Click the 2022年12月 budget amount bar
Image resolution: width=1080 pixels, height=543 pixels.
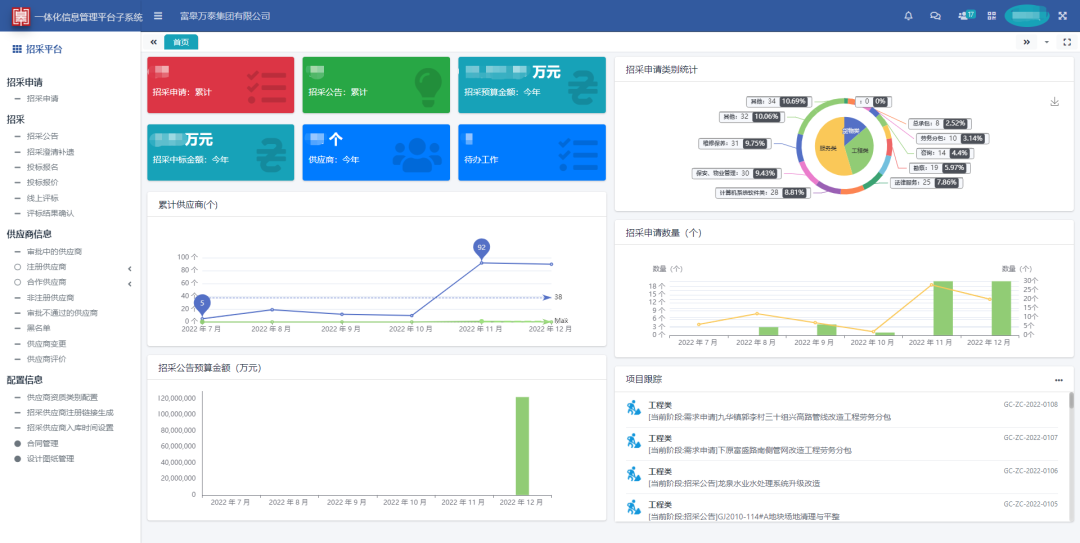(522, 446)
